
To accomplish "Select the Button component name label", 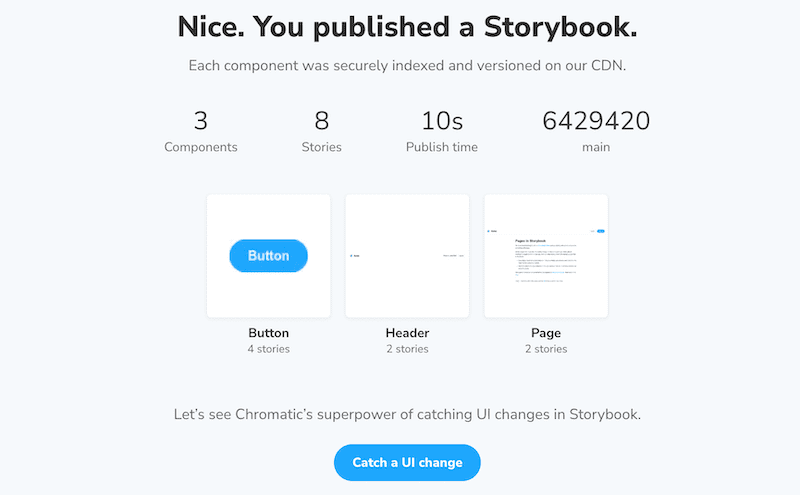I will pyautogui.click(x=268, y=333).
